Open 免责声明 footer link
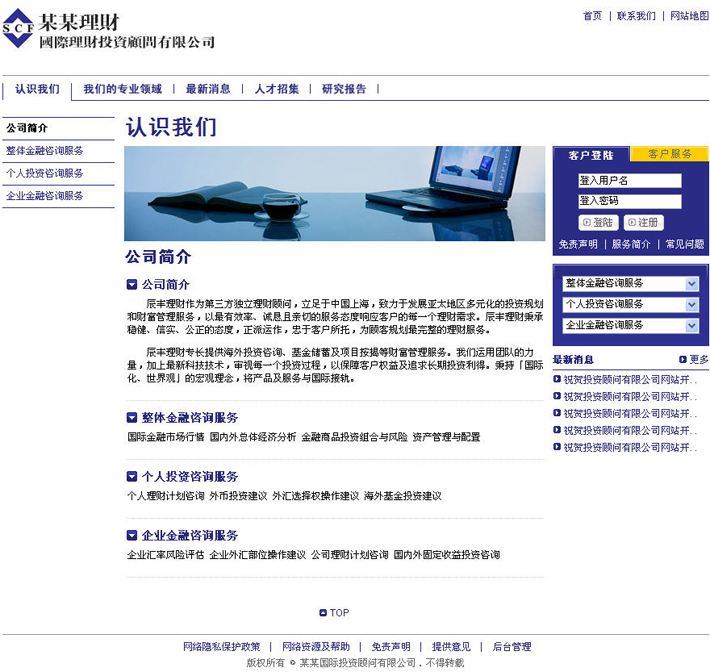 [391, 647]
